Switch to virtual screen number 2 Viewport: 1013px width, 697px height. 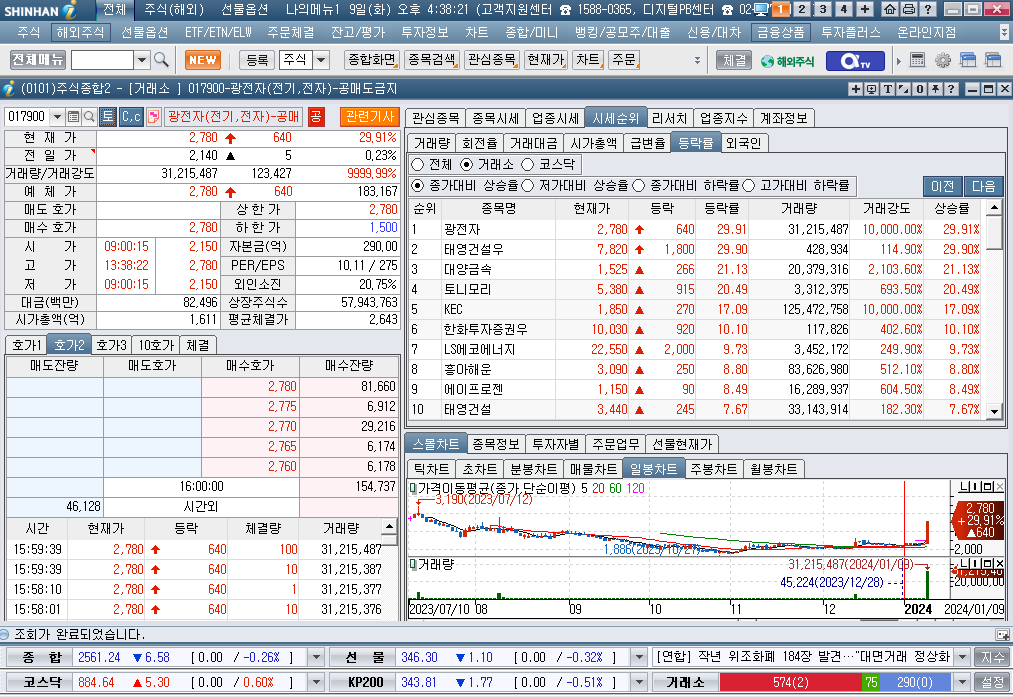point(802,9)
